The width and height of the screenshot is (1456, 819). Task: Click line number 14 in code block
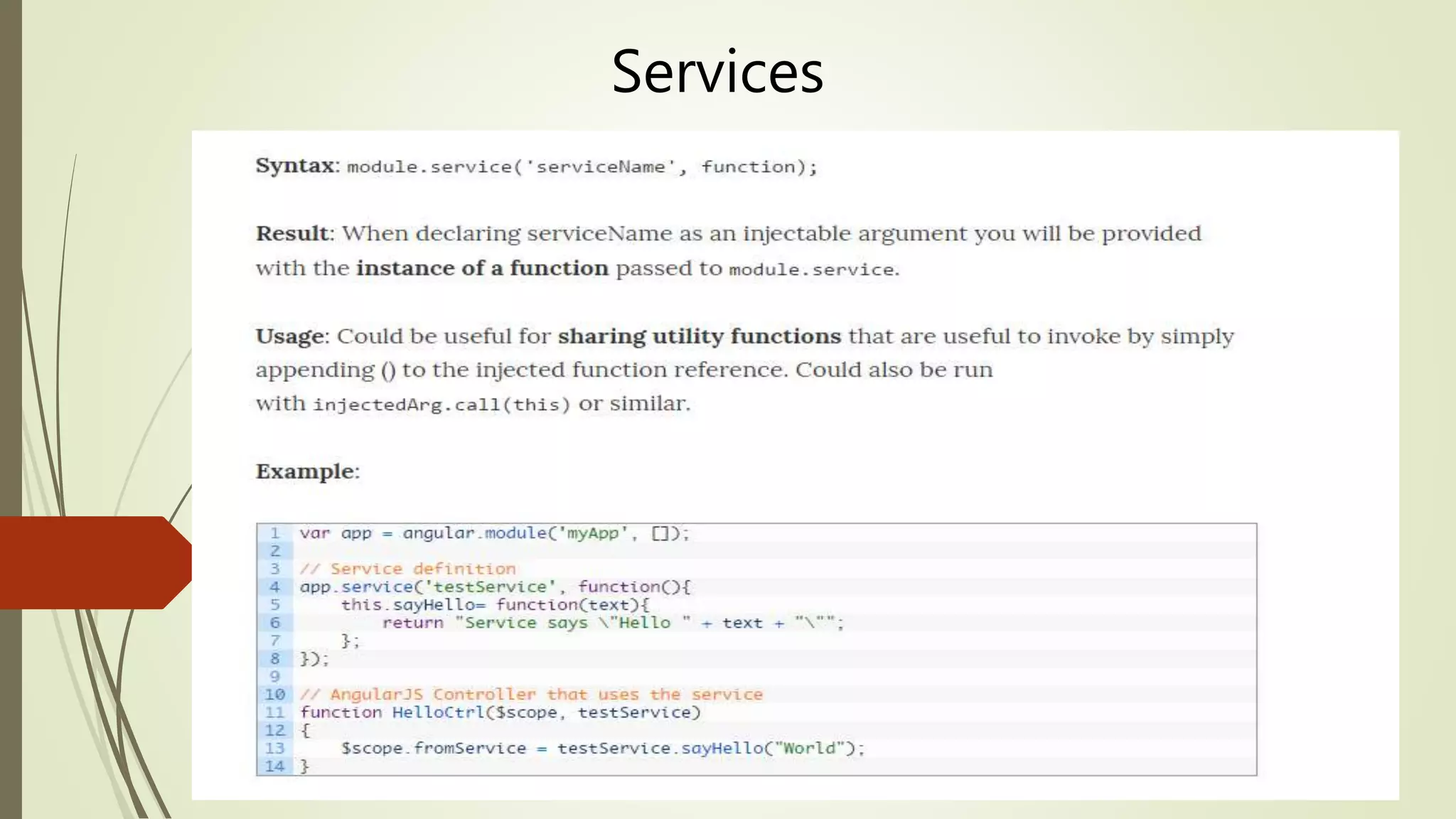click(274, 766)
